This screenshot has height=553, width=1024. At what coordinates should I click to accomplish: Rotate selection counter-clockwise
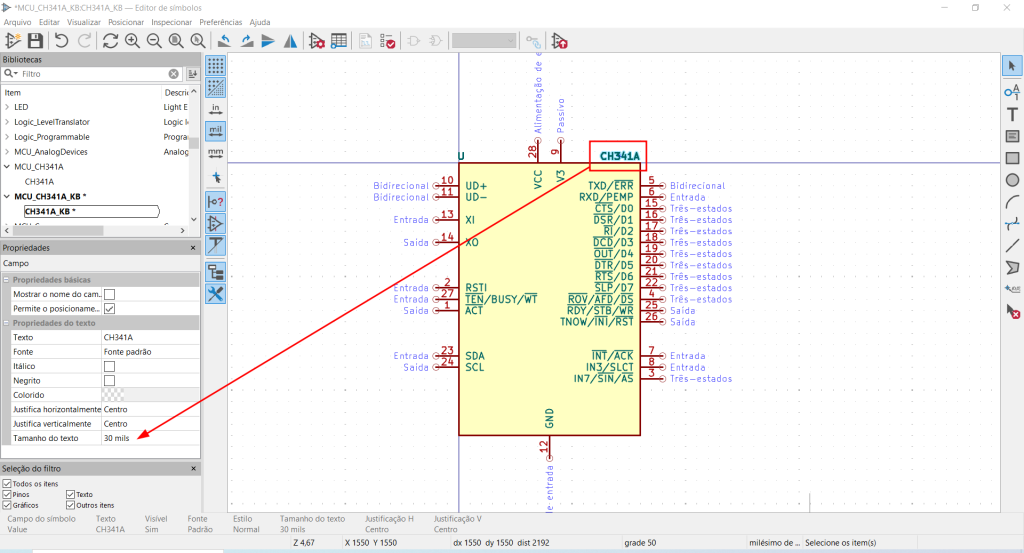tap(224, 41)
